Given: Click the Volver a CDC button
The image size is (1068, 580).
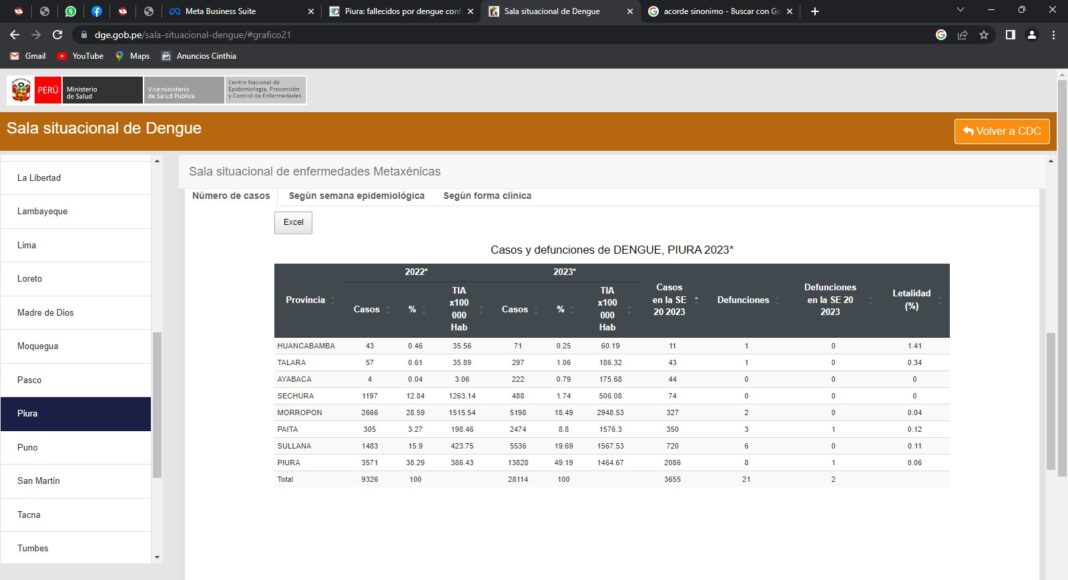Looking at the screenshot, I should [1002, 131].
